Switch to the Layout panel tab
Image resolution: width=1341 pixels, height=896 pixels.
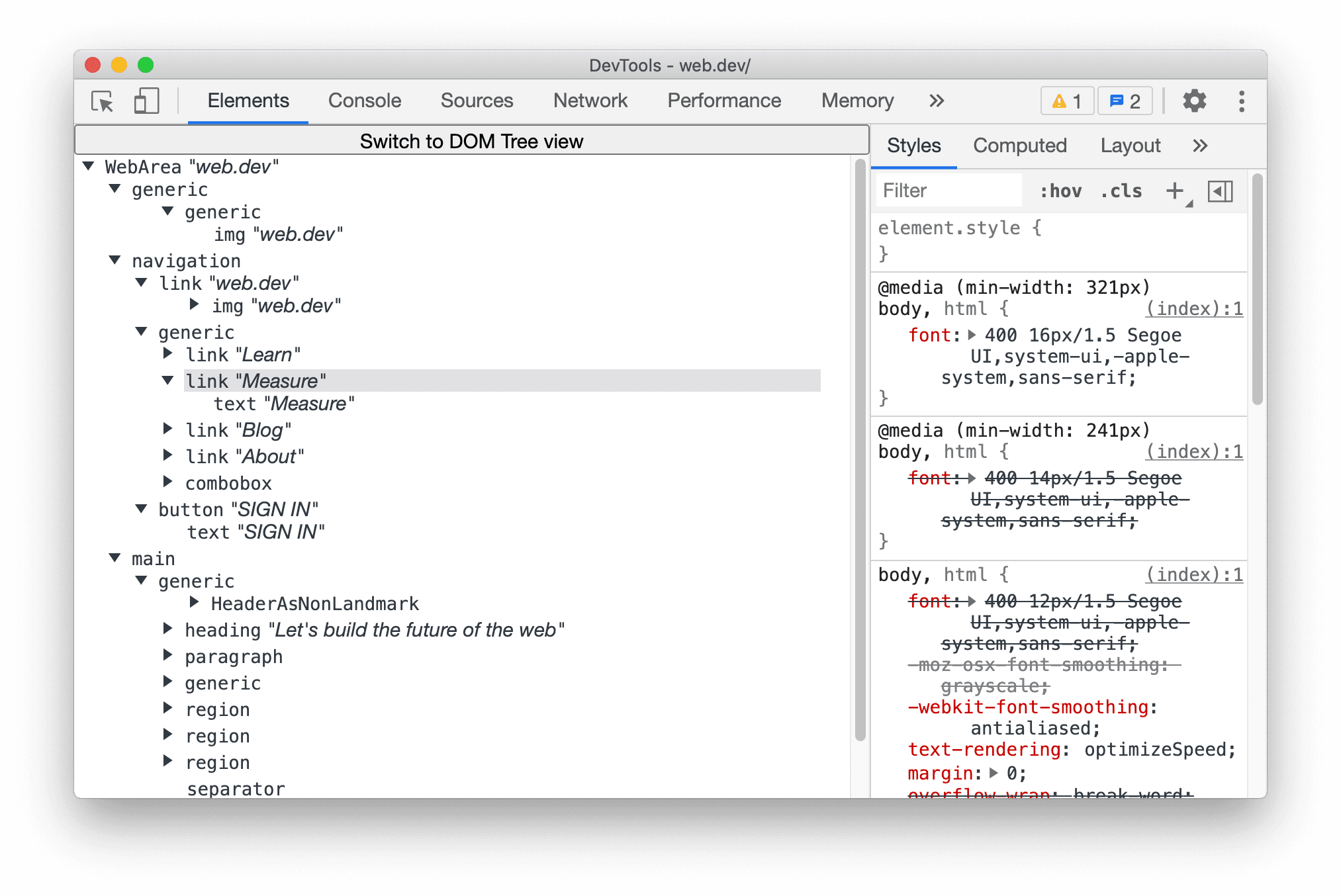(1132, 145)
